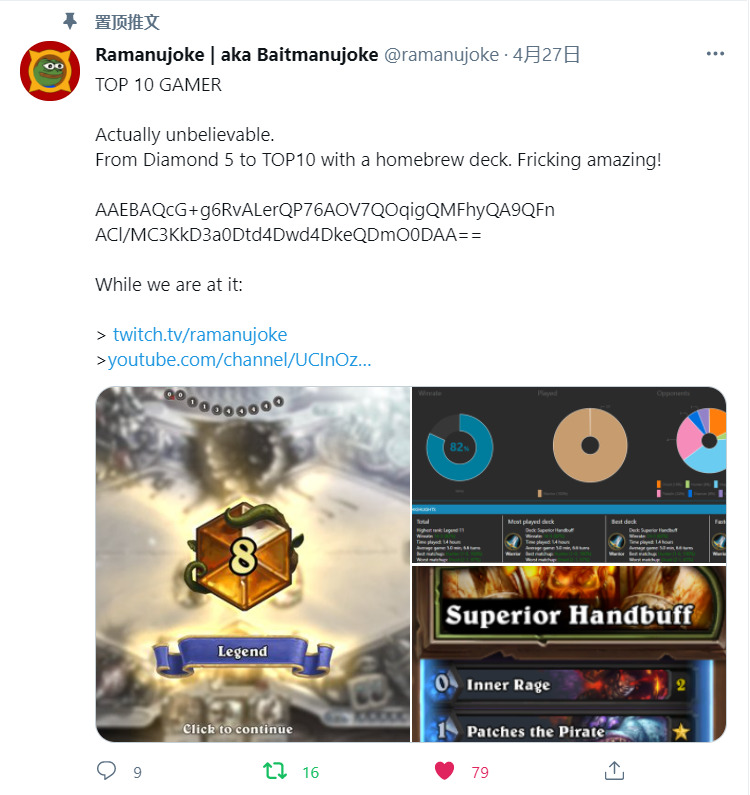Click the deck code text starting AAEBAQcG
The width and height of the screenshot is (750, 795).
[x=325, y=222]
